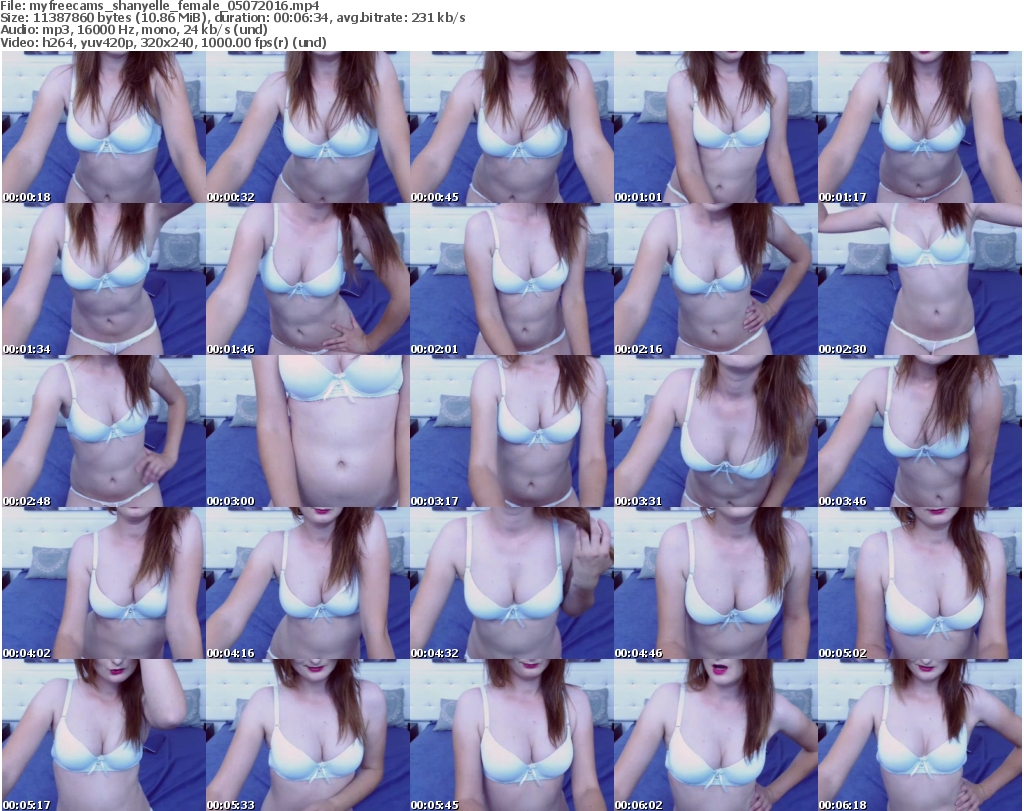The image size is (1024, 811).
Task: Pick the thumbnail stamped 00:03:17
Action: tap(512, 432)
